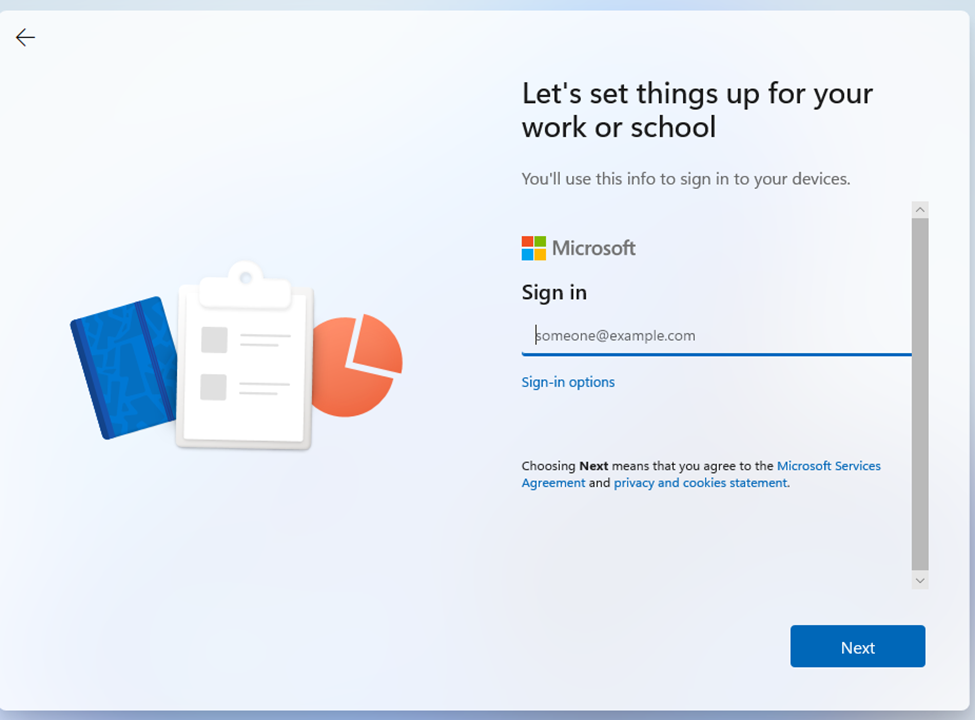975x720 pixels.
Task: Click the Microsoft four-square logo
Action: pos(533,248)
